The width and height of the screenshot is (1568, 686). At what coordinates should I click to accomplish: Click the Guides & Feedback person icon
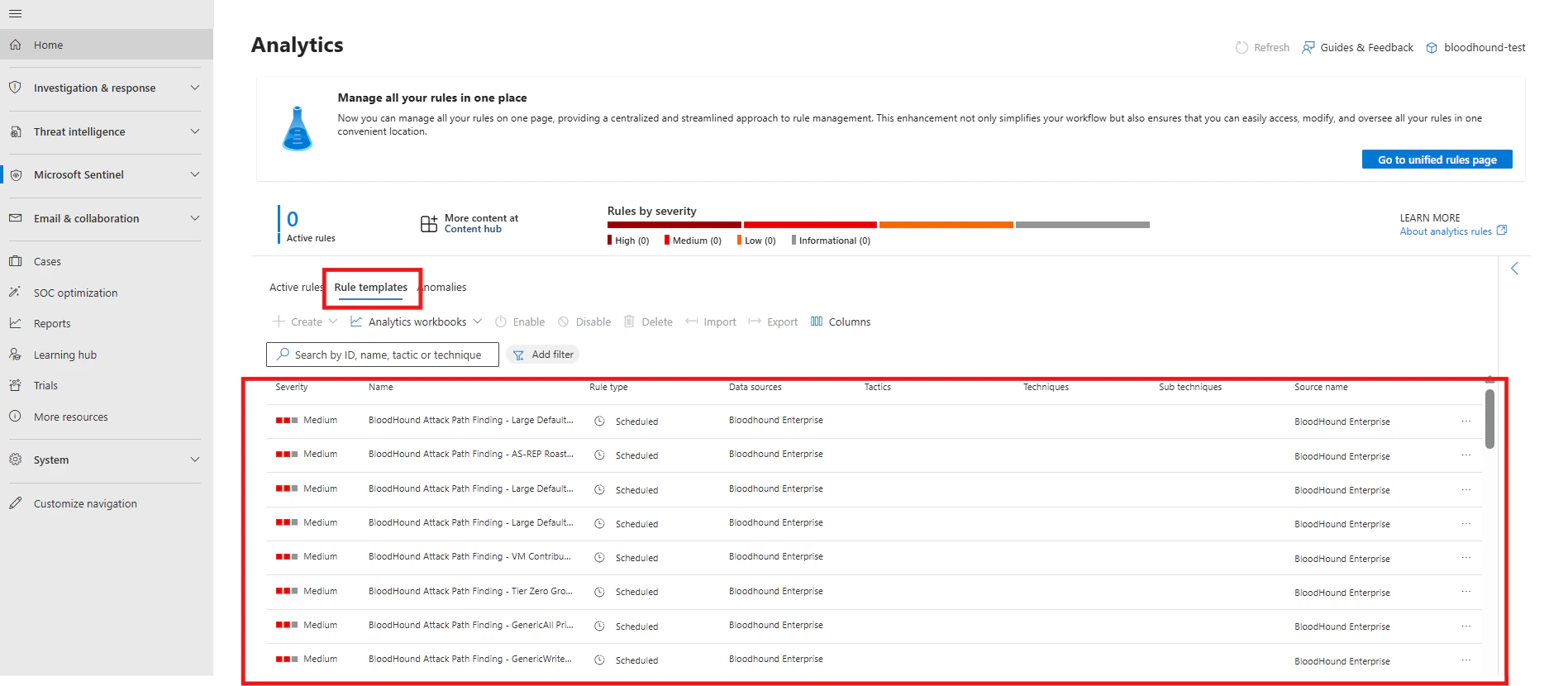[1308, 47]
